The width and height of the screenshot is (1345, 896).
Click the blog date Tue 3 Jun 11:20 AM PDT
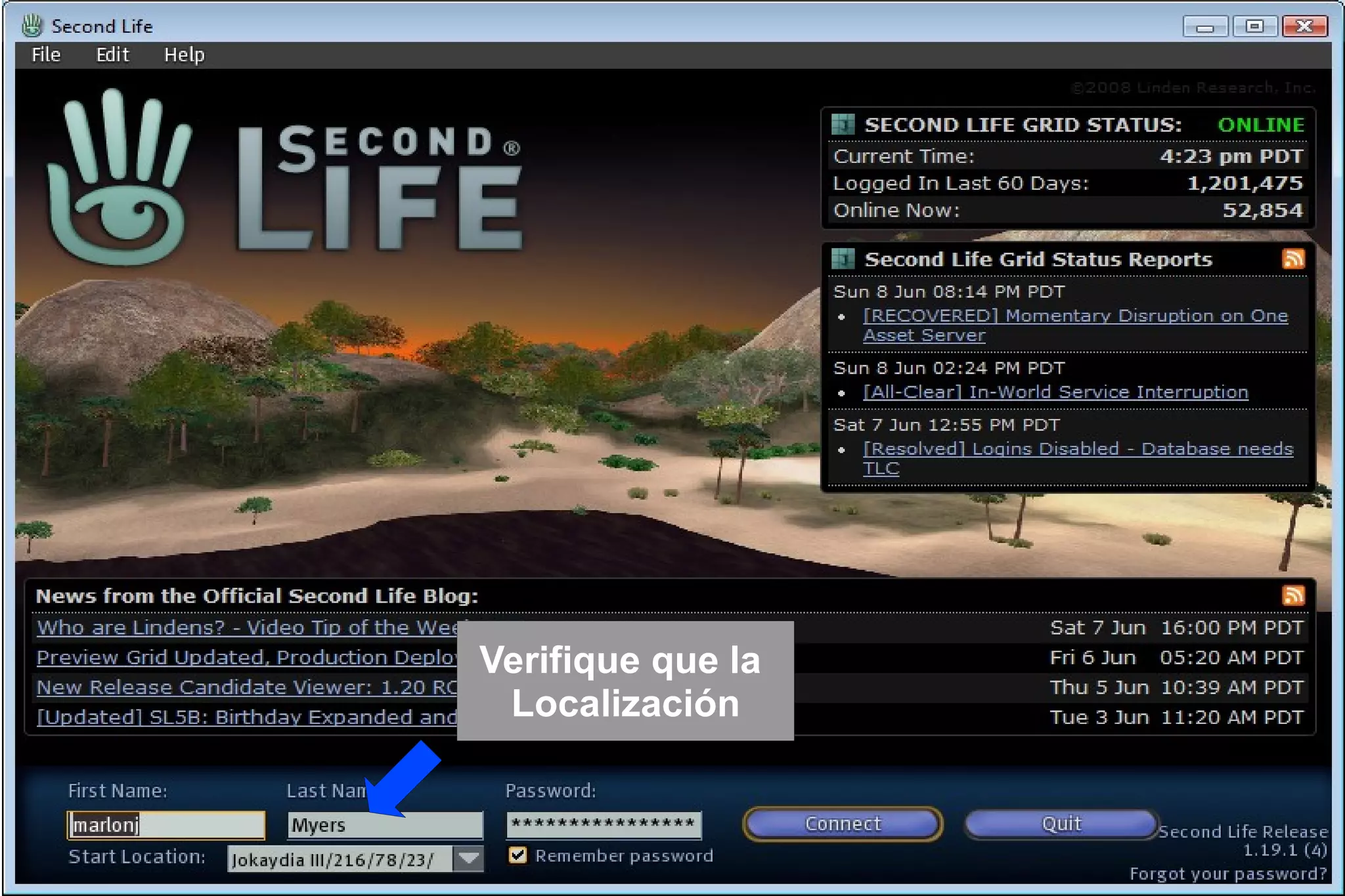coord(1176,717)
